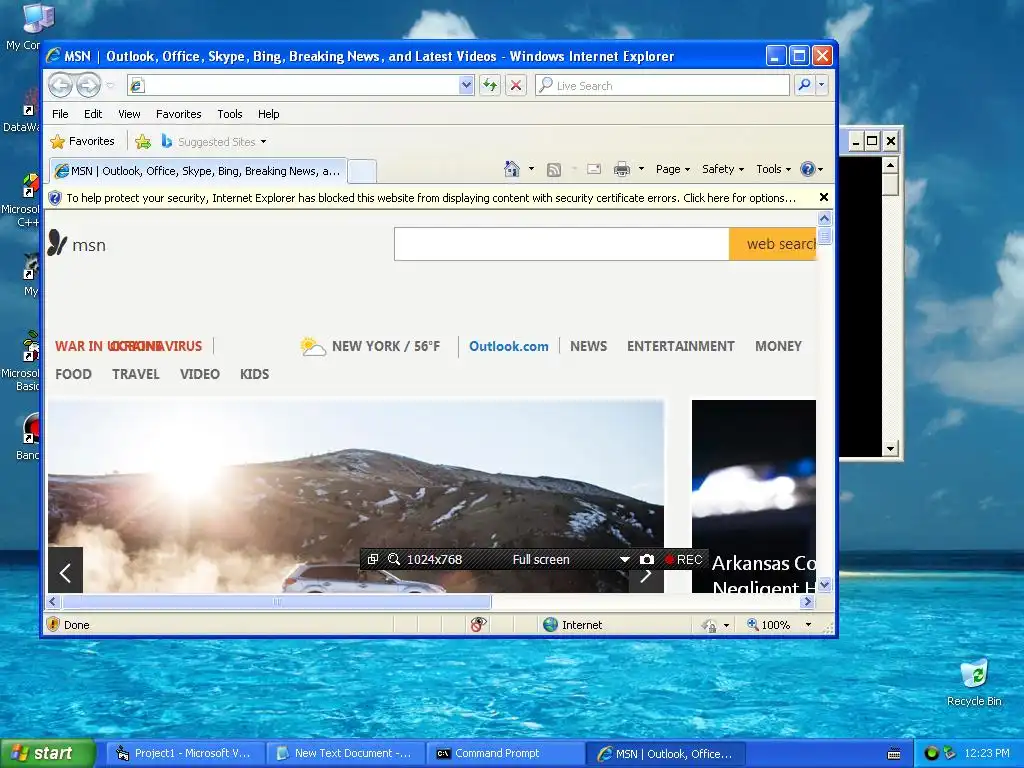Click the MSN web search input field
The width and height of the screenshot is (1024, 768).
[x=562, y=244]
